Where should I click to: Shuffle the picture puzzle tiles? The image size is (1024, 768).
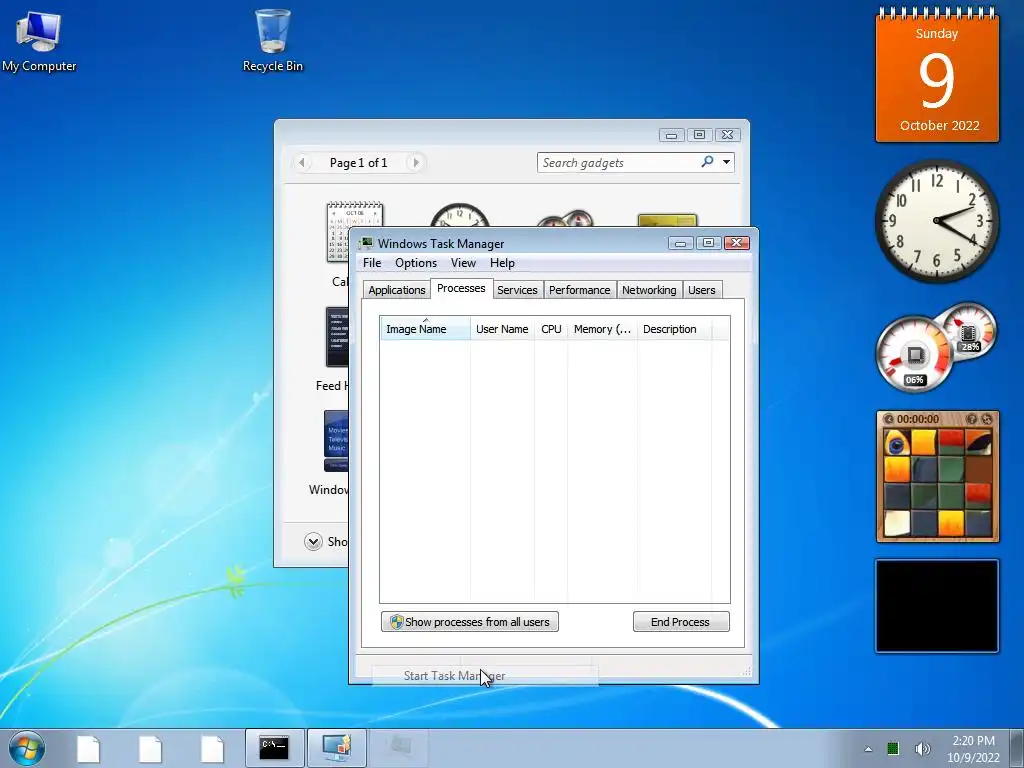(987, 419)
